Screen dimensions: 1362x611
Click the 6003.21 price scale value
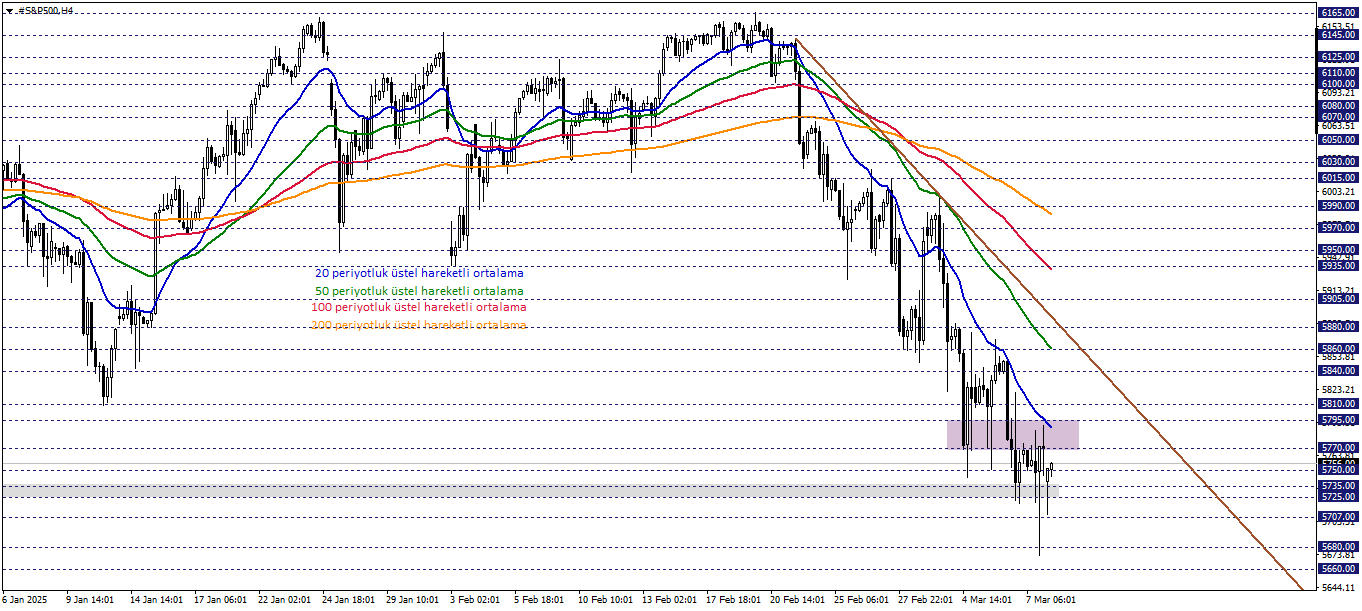(x=1337, y=191)
